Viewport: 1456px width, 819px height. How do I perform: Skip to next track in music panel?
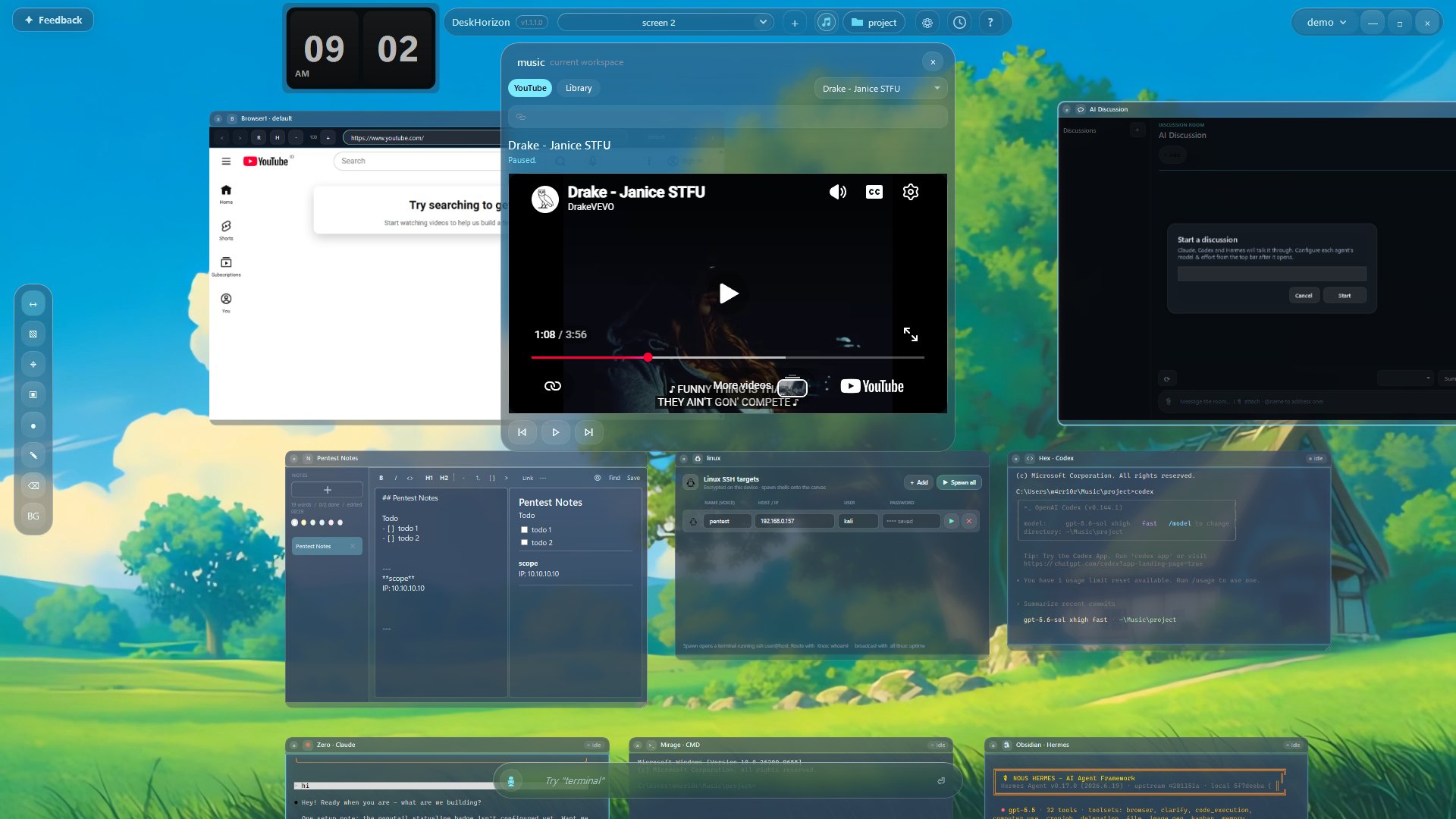pyautogui.click(x=589, y=432)
